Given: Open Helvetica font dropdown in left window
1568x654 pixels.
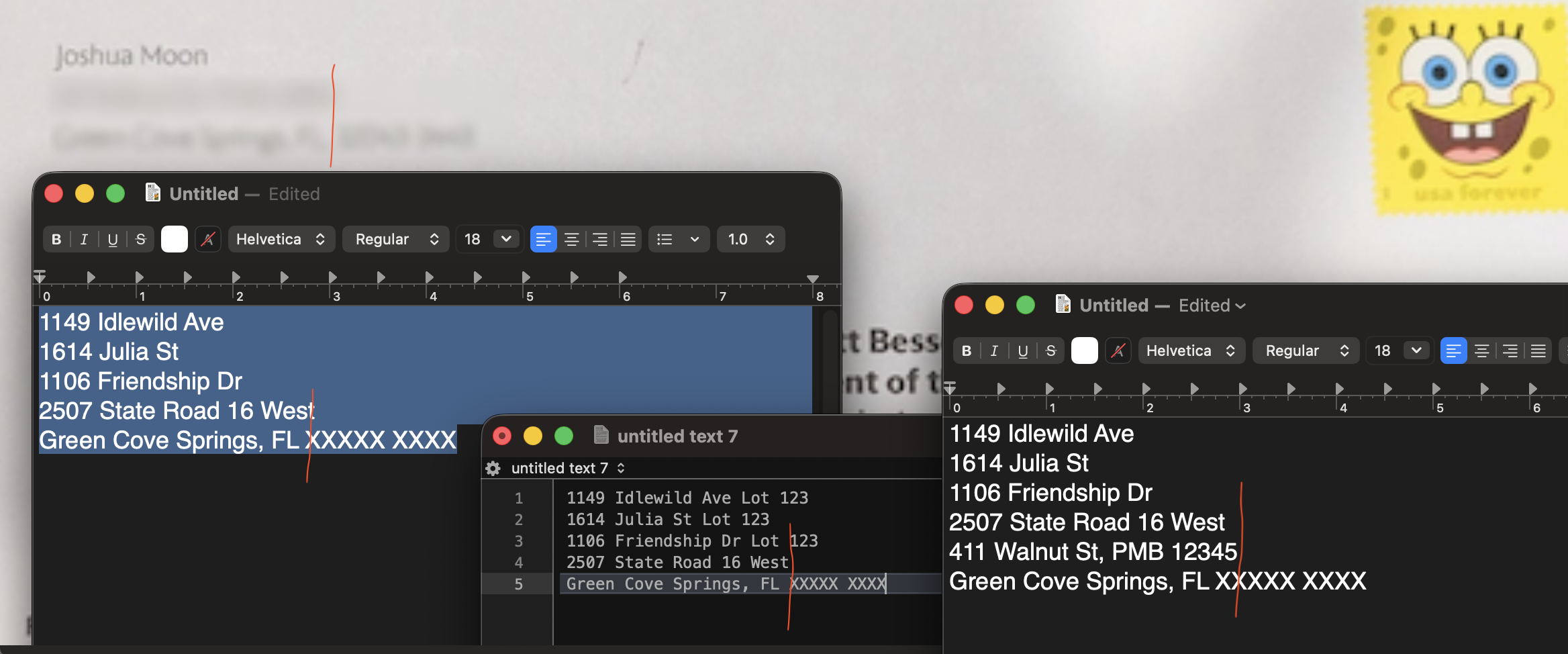Looking at the screenshot, I should (x=281, y=240).
